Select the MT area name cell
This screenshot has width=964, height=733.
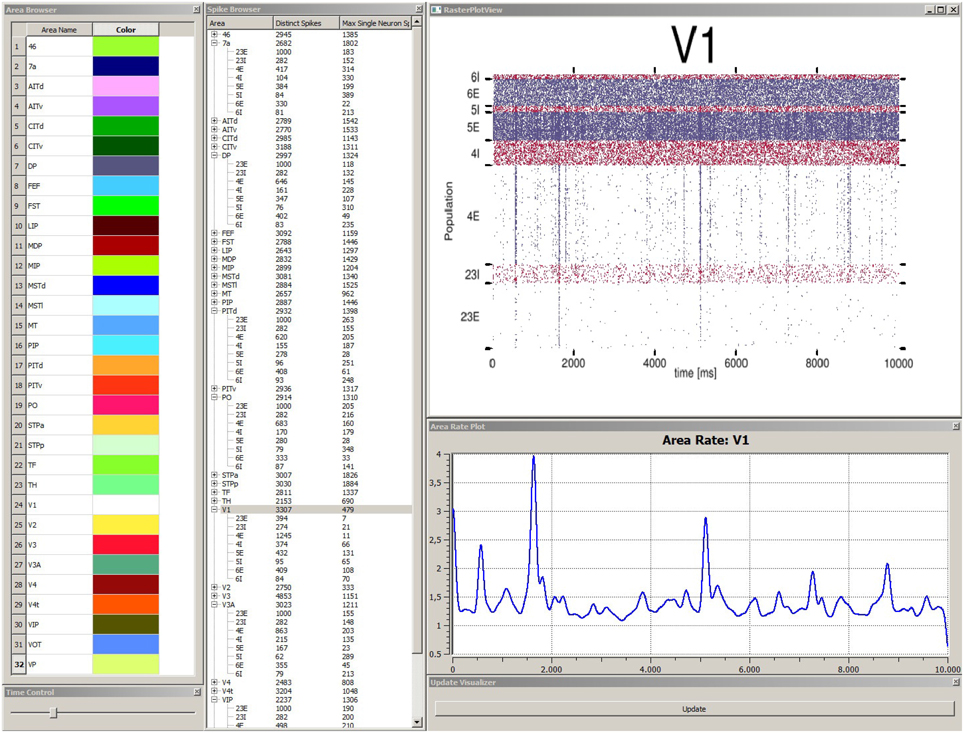[x=59, y=325]
